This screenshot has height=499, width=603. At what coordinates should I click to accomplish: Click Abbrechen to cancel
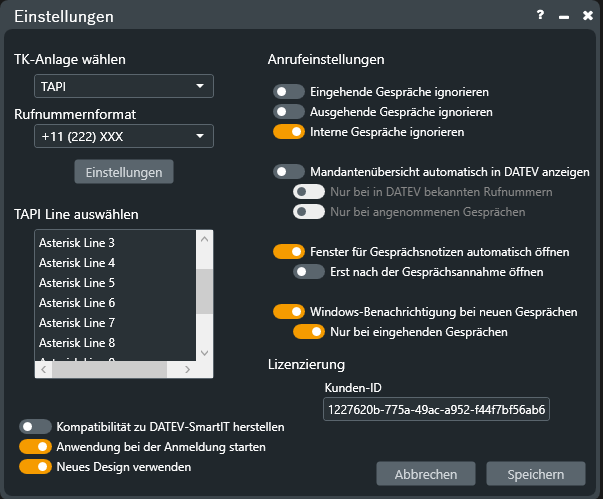coord(426,474)
